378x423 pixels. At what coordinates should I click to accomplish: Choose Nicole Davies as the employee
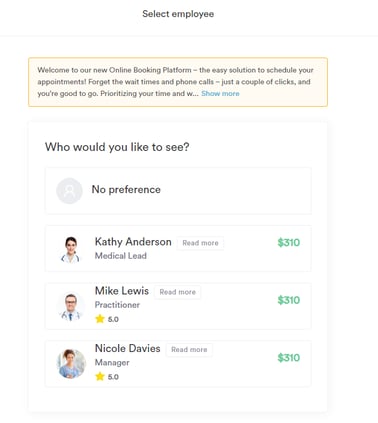point(178,364)
